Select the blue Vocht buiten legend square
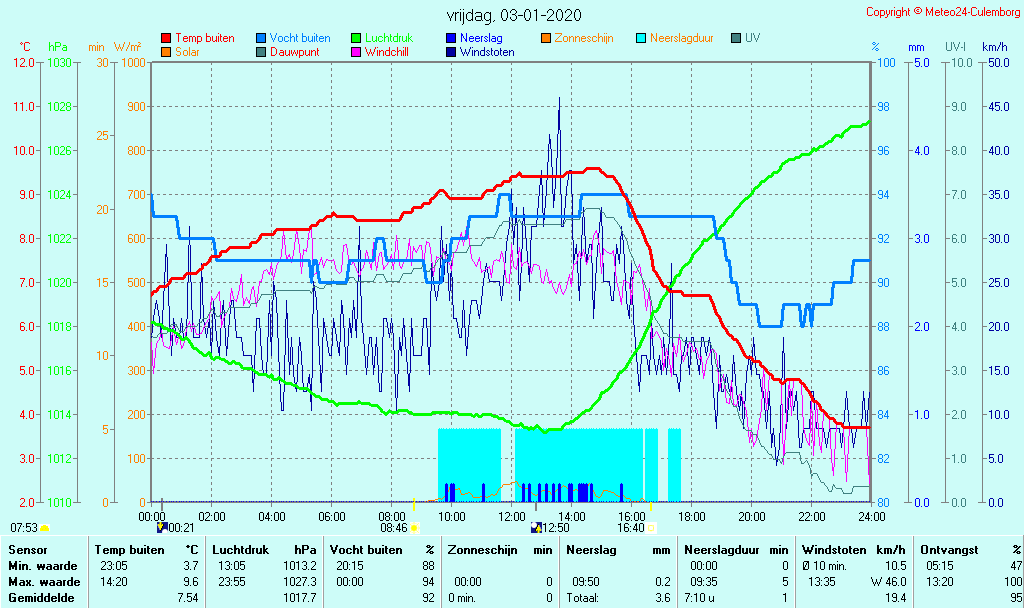The width and height of the screenshot is (1026, 608). (x=261, y=39)
